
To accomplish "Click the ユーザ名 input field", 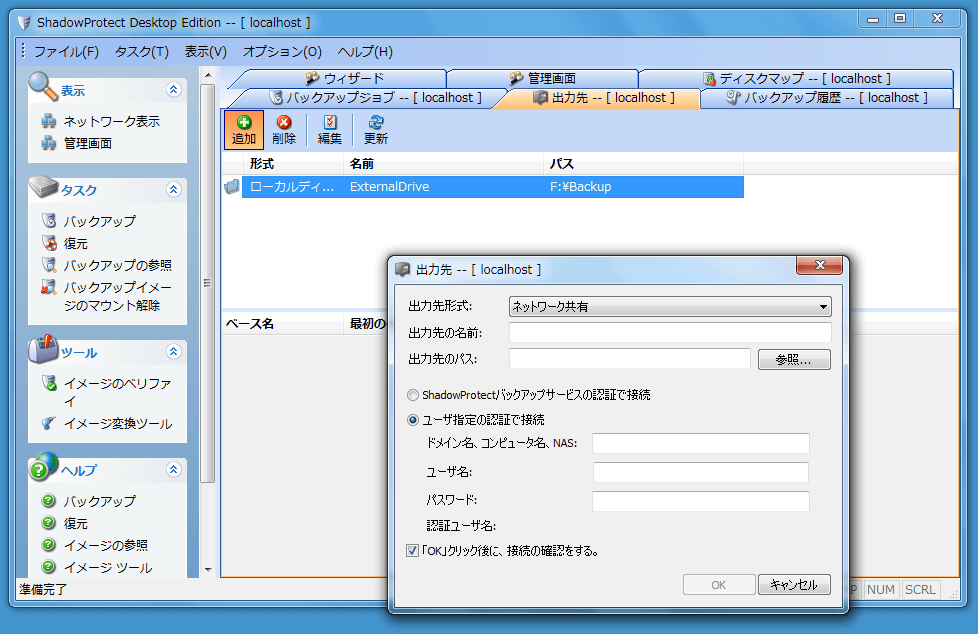I will point(700,472).
